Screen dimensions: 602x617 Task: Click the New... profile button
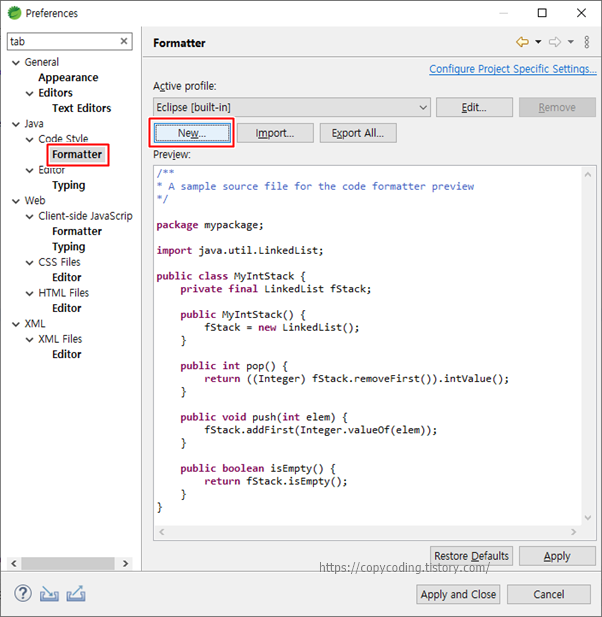pyautogui.click(x=192, y=133)
